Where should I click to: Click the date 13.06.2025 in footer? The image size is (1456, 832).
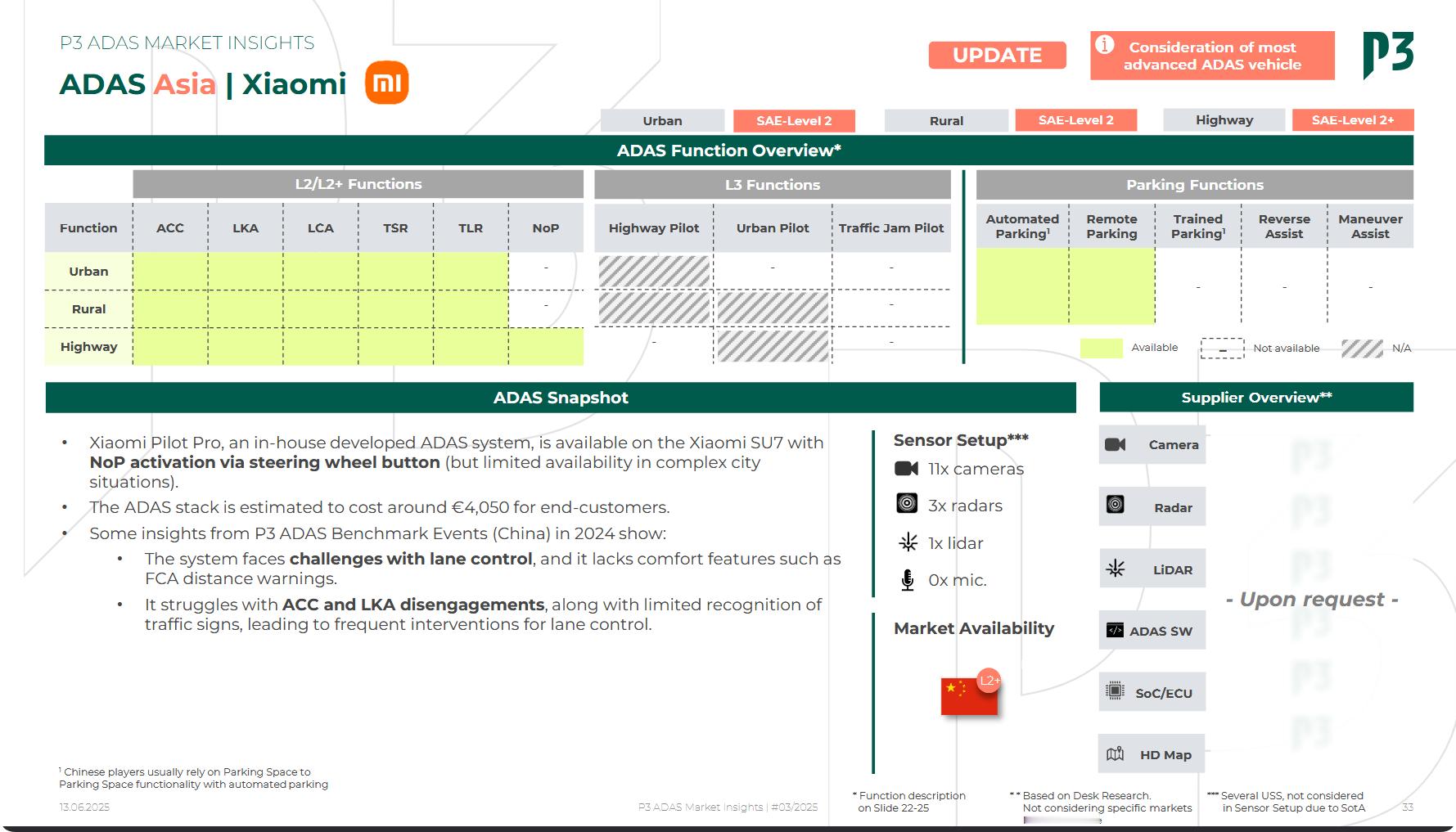point(84,807)
